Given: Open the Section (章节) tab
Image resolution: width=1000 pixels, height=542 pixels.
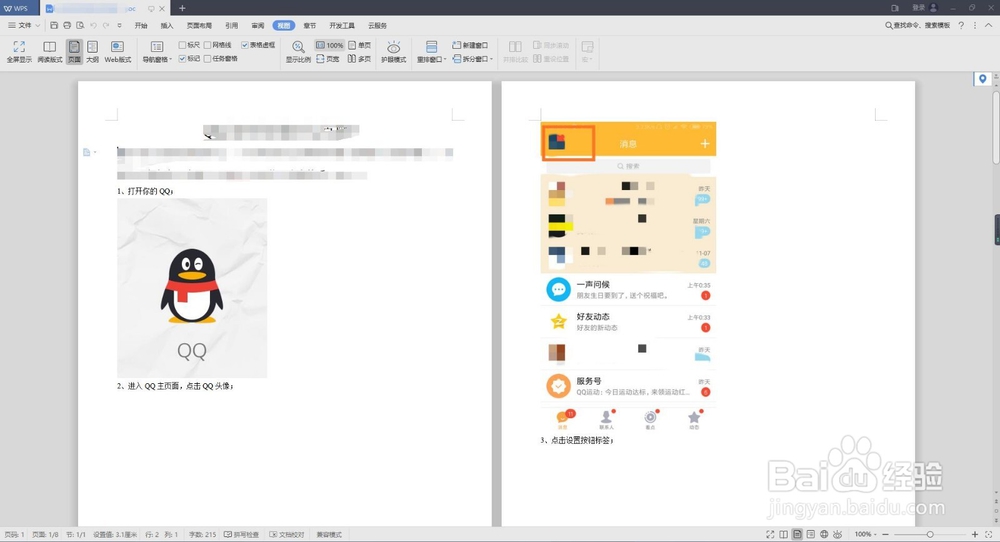Looking at the screenshot, I should 309,26.
